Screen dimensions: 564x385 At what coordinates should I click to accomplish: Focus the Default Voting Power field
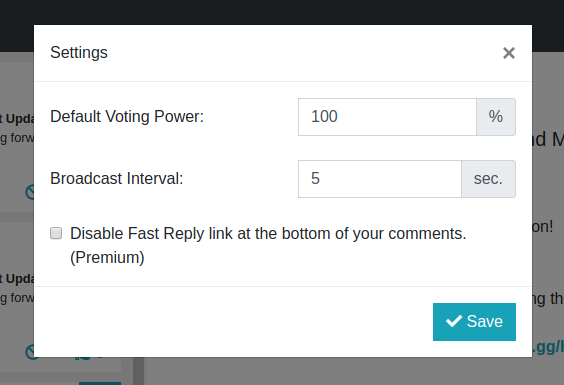[x=387, y=117]
